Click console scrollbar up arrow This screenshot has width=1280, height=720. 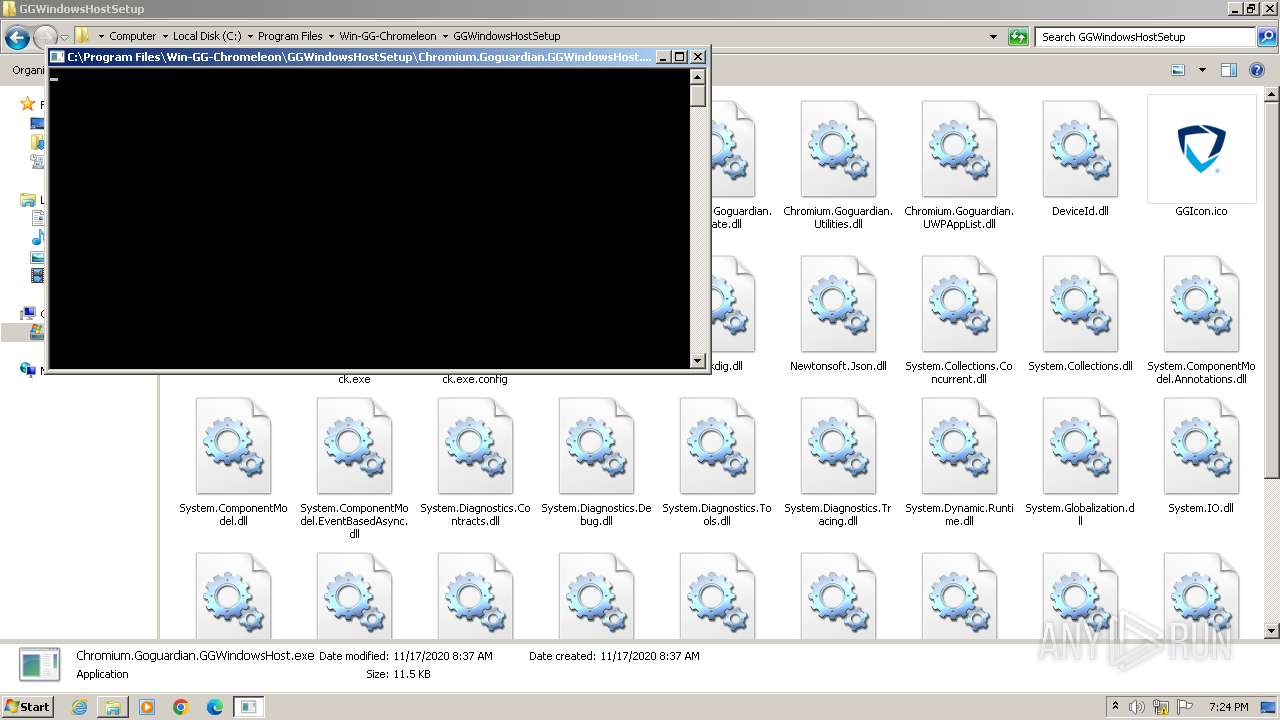[698, 76]
